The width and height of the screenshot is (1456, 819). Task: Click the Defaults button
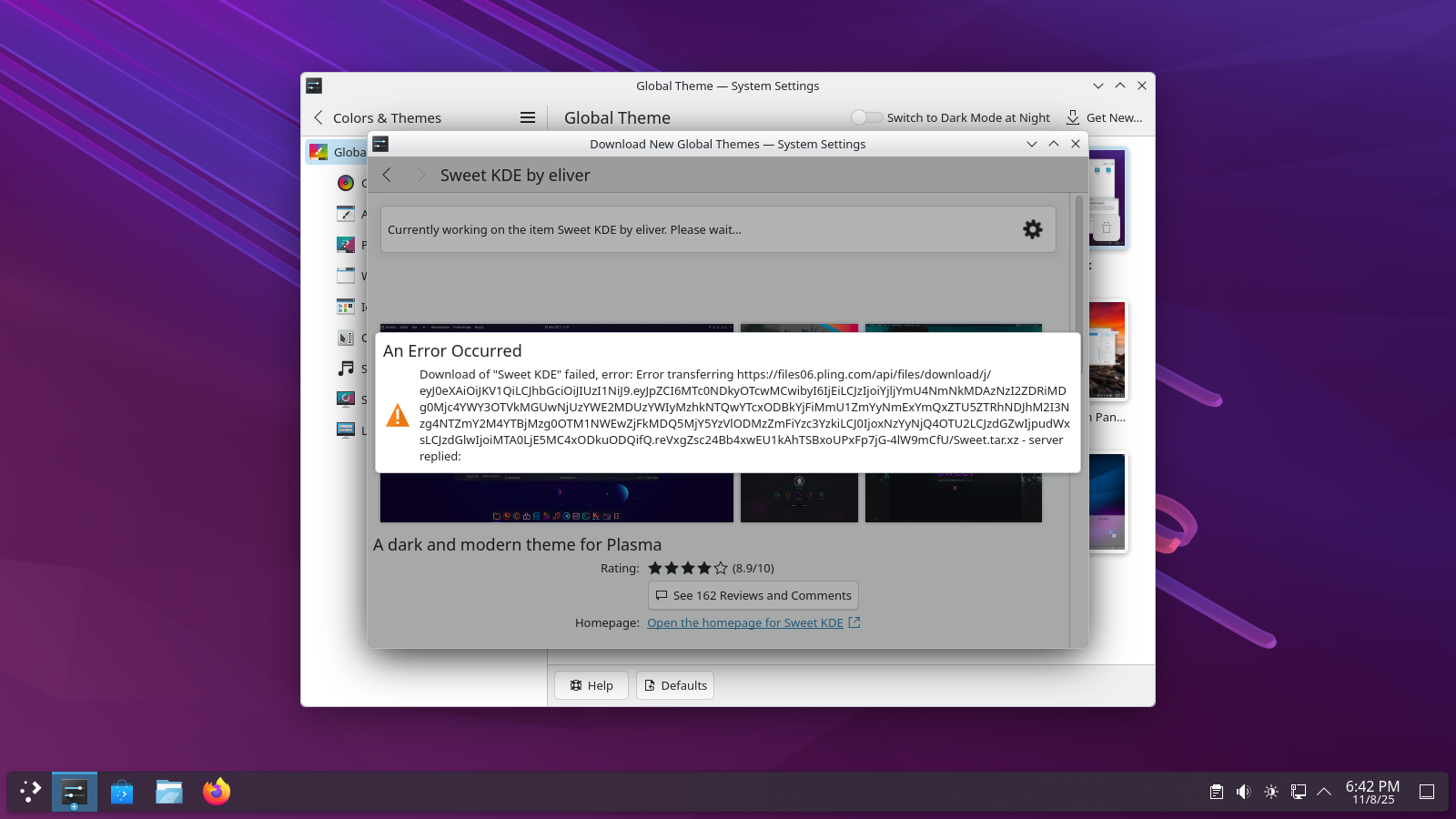point(675,685)
